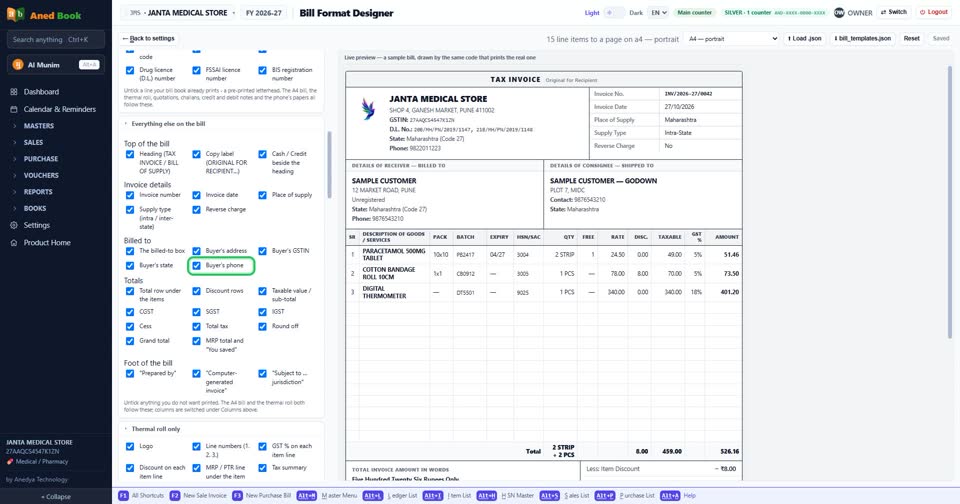The image size is (960, 504).
Task: Open the A4 — portrait page size dropdown
Action: (732, 39)
